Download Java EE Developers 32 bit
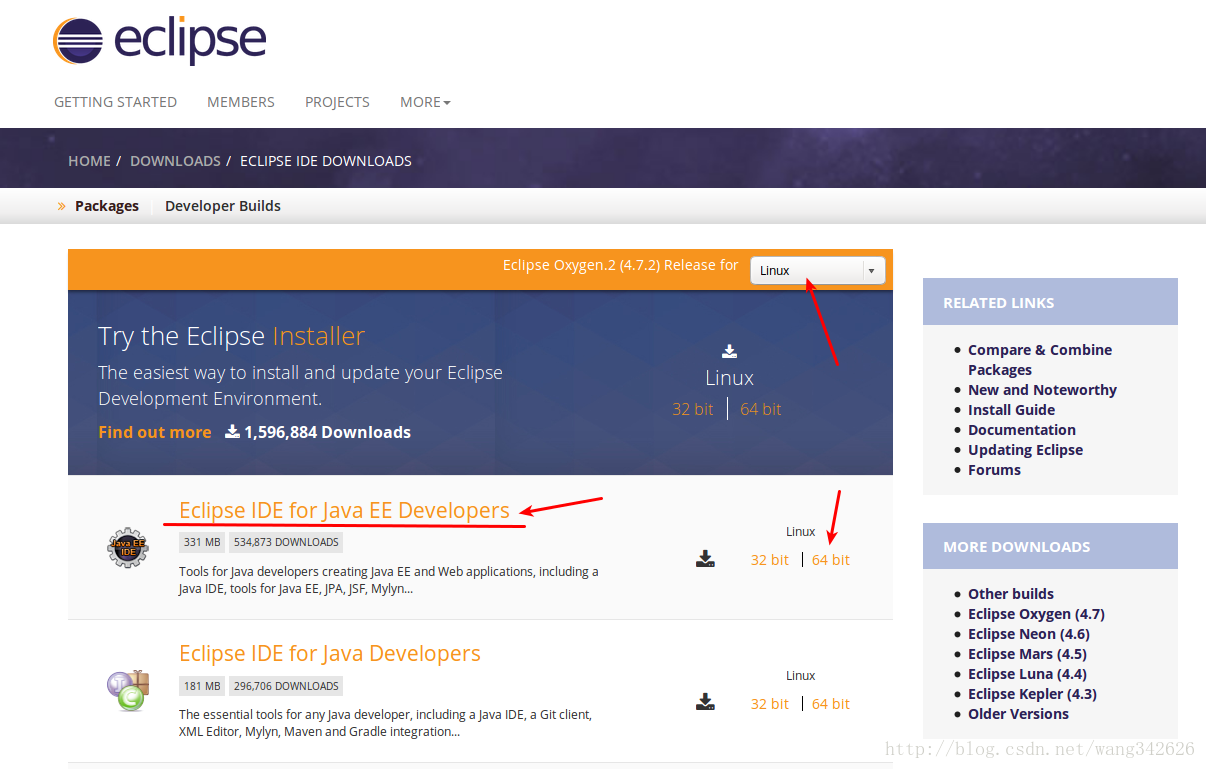Viewport: 1206px width, 769px height. pyautogui.click(x=770, y=560)
